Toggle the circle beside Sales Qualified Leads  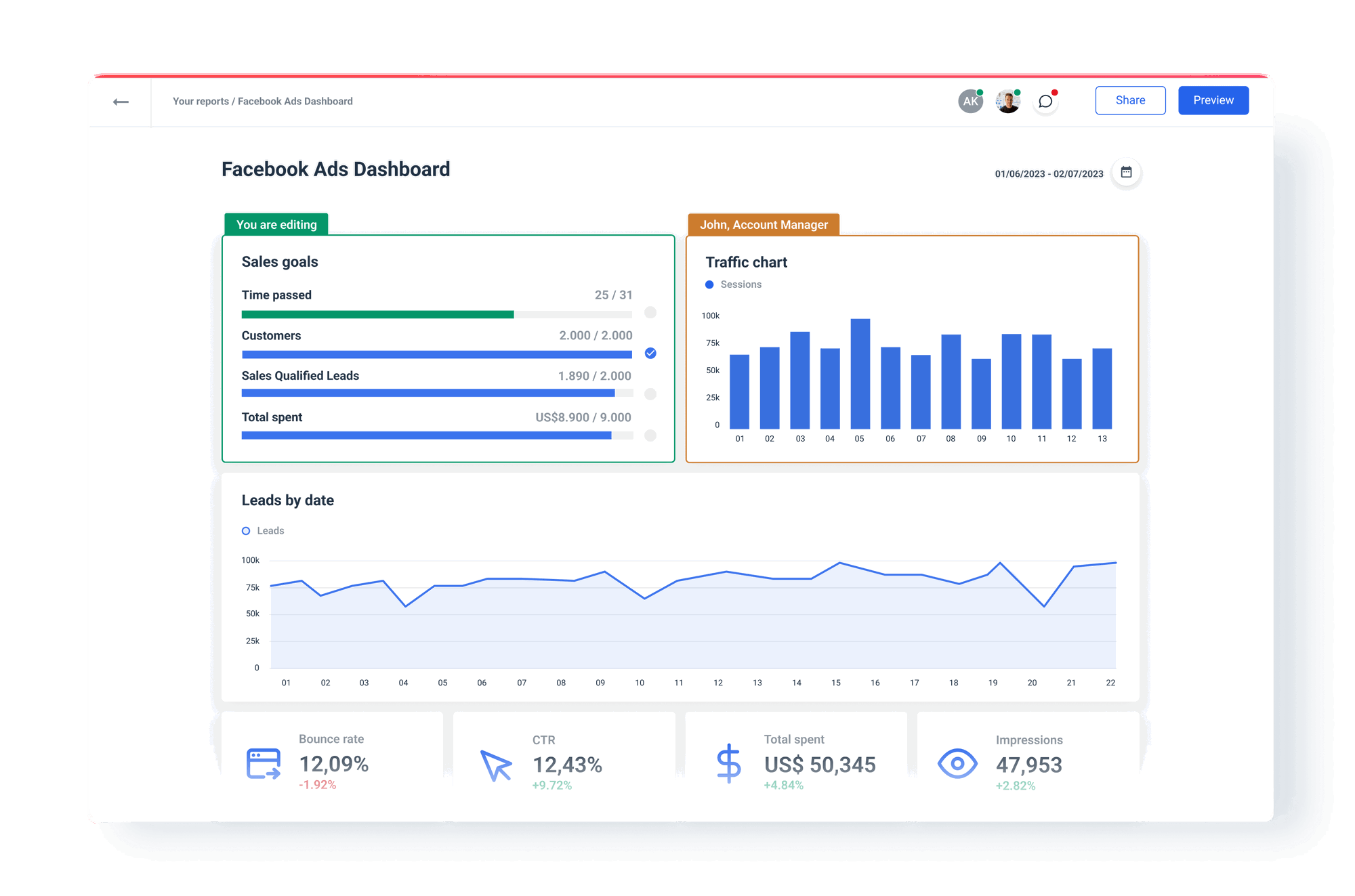click(x=650, y=393)
